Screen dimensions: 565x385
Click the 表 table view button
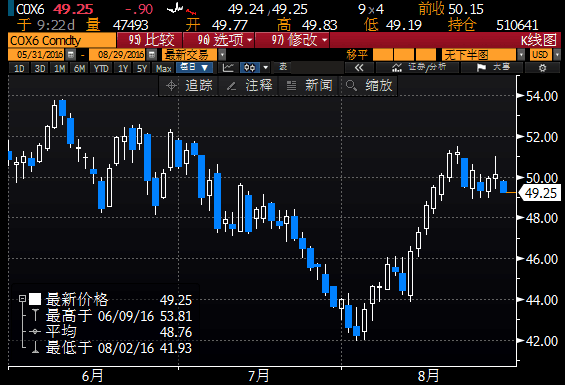tap(283, 67)
